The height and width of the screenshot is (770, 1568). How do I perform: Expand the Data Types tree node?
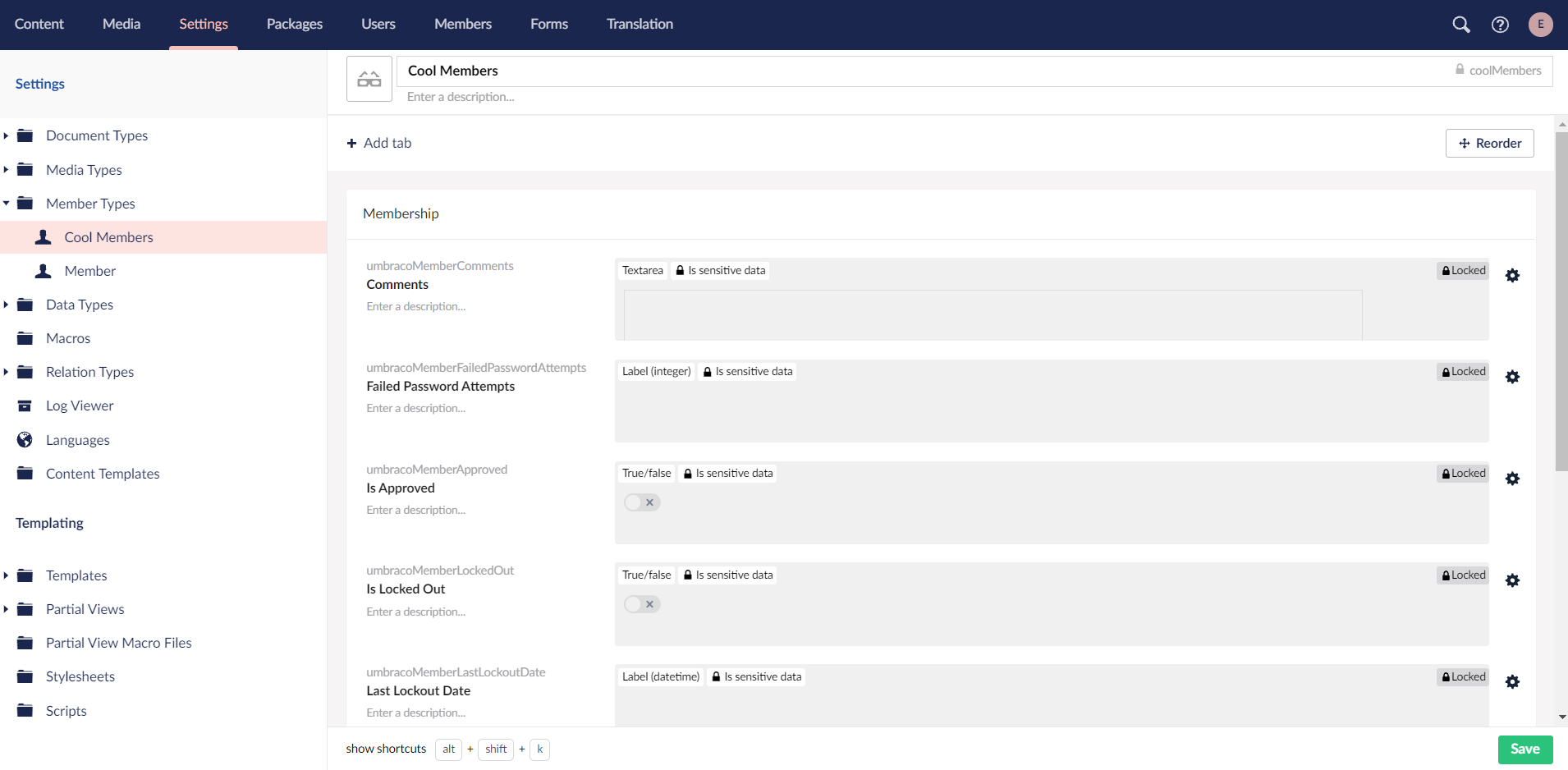pyautogui.click(x=6, y=305)
